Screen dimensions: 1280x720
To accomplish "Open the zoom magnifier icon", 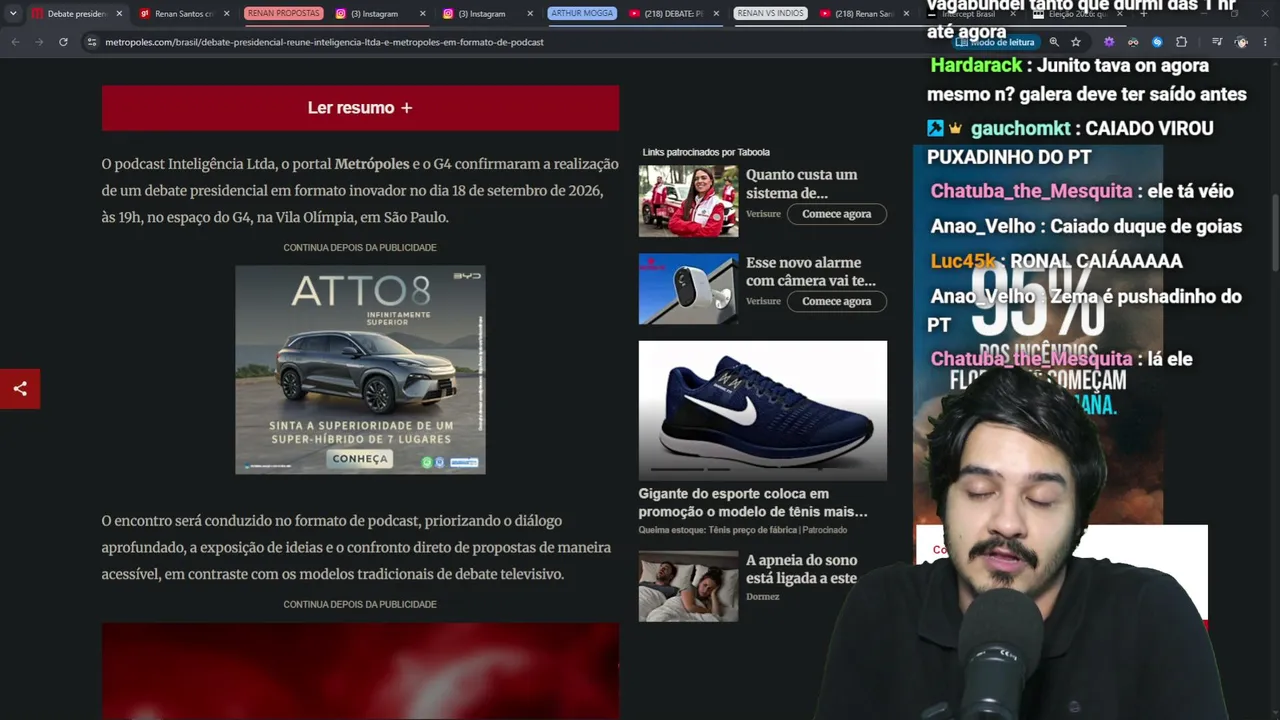I will coord(1054,42).
